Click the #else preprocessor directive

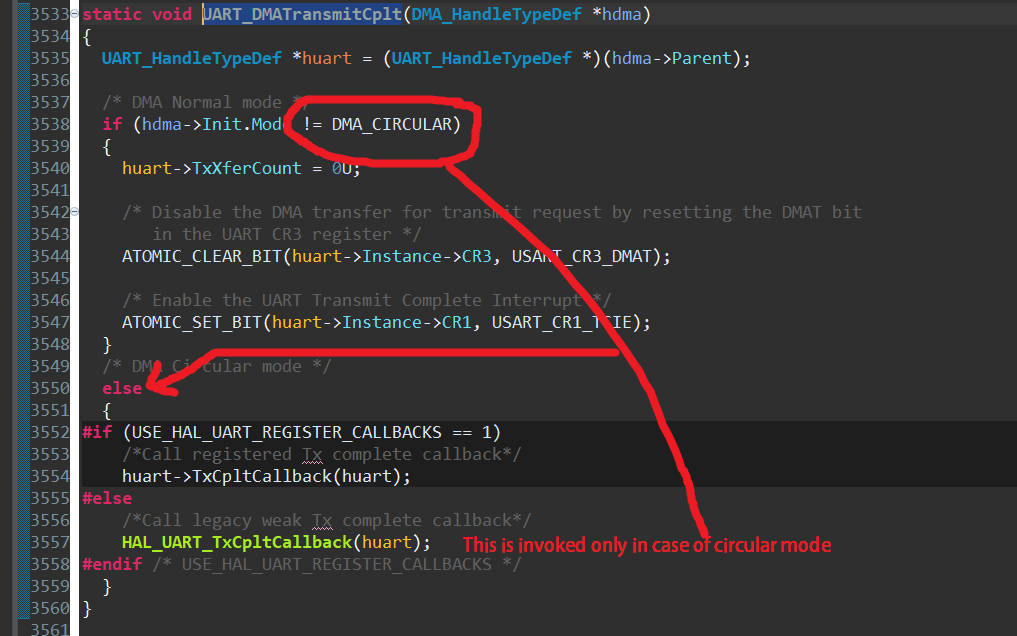(106, 497)
